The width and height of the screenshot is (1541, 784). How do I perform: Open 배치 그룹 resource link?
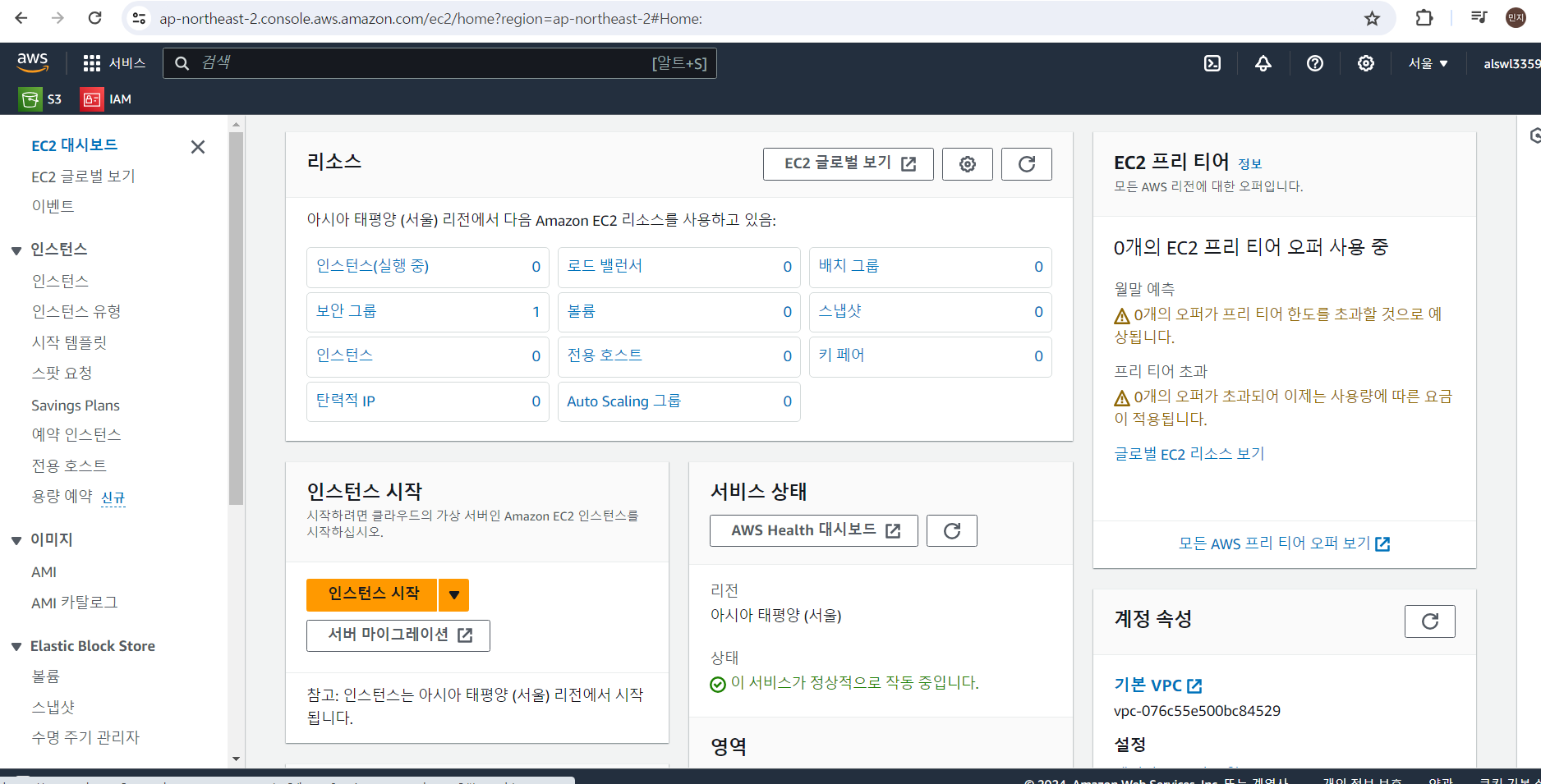point(849,266)
